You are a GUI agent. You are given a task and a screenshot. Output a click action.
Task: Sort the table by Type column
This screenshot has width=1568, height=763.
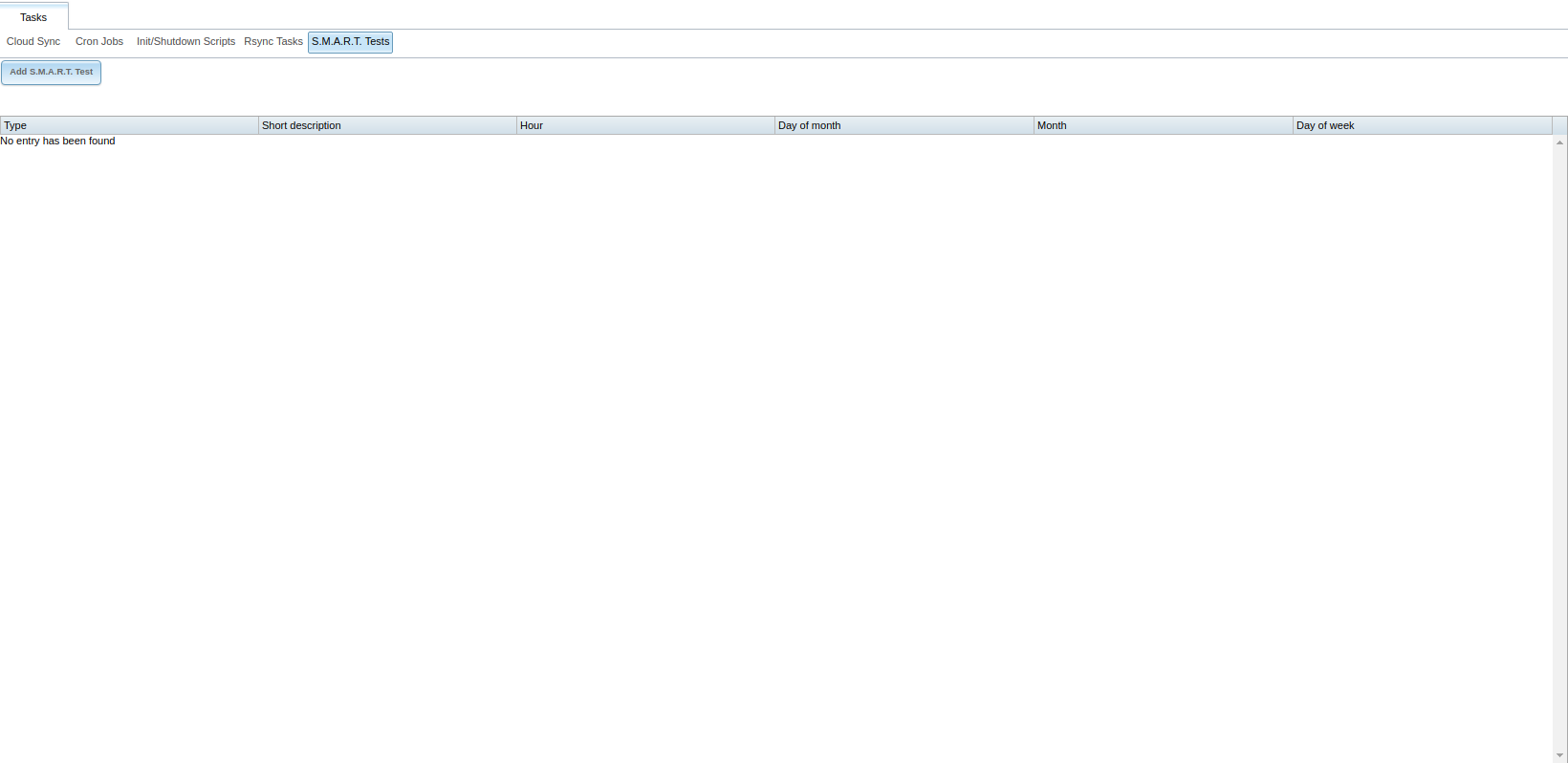[129, 125]
